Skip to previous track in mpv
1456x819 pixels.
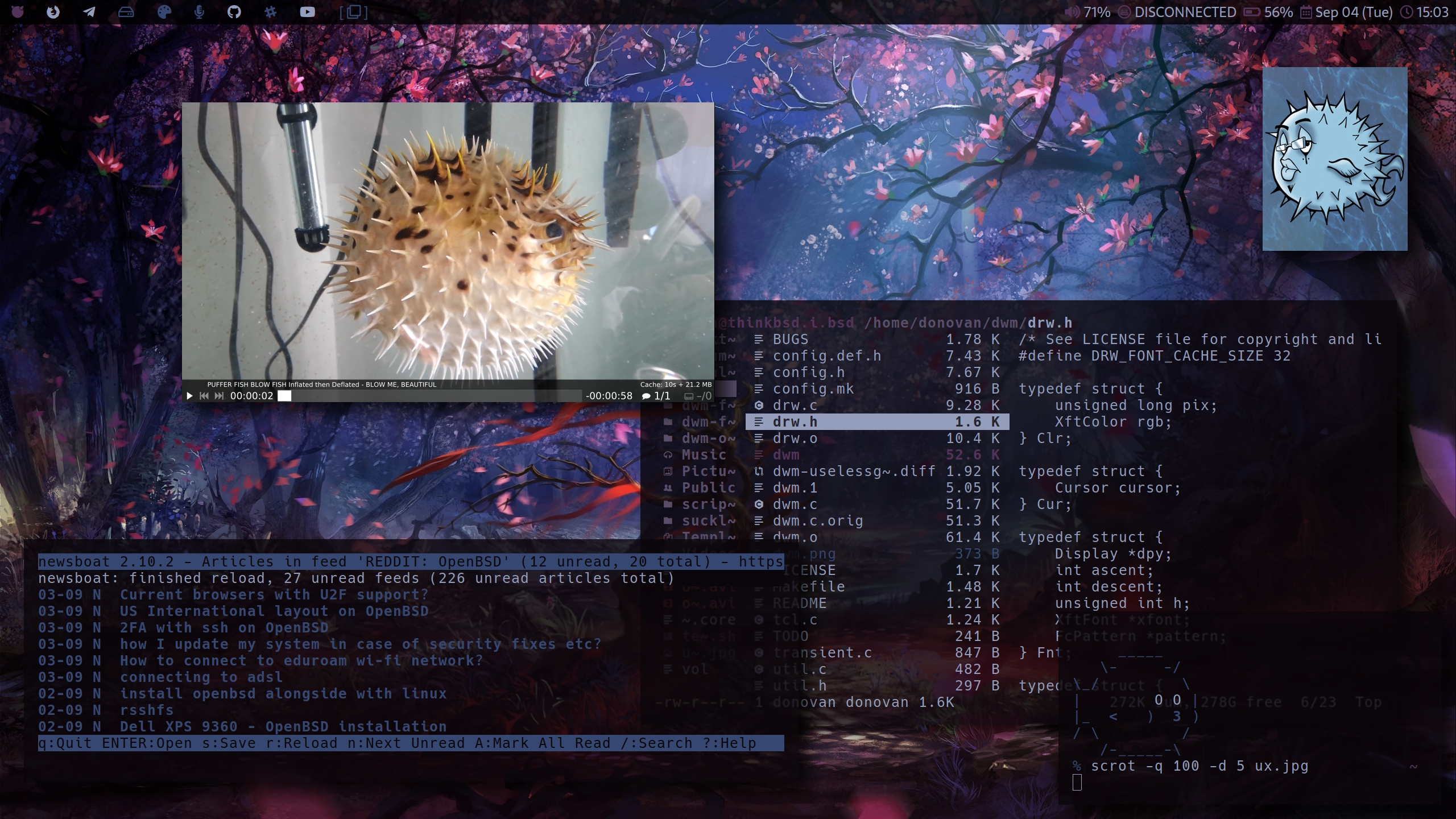coord(204,396)
